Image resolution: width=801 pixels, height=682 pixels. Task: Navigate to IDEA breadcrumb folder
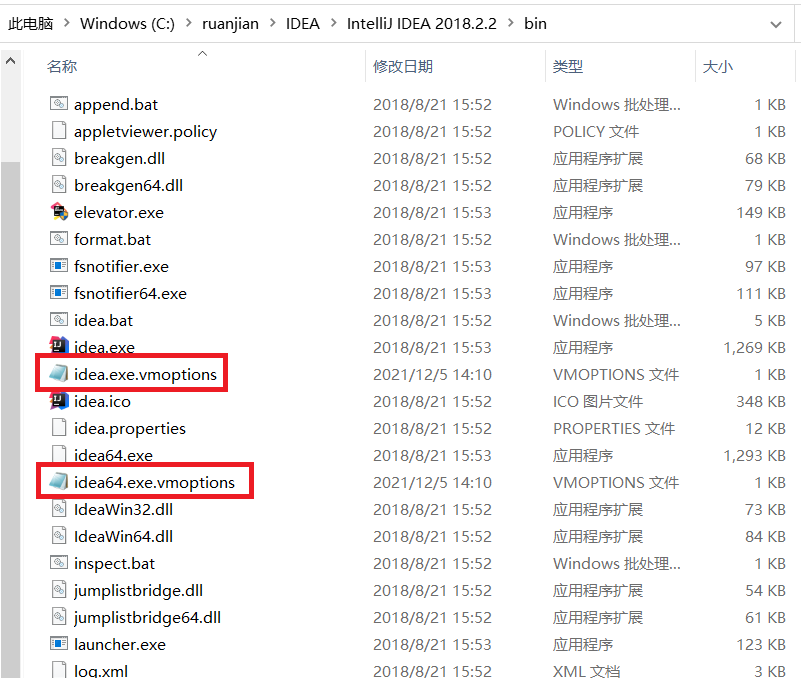[x=302, y=23]
